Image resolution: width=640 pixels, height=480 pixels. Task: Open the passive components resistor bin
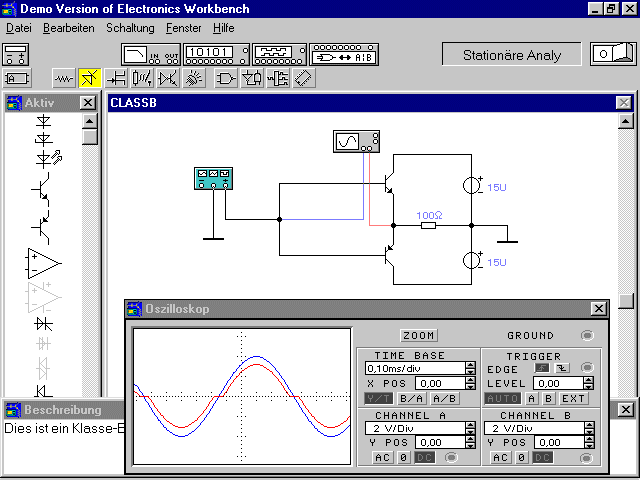pos(65,78)
